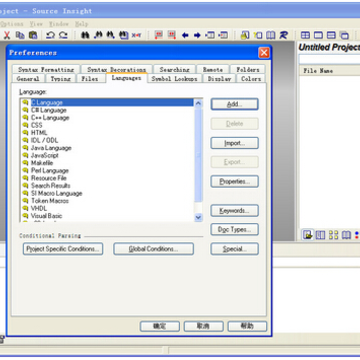Select JavaScript in the language list
The width and height of the screenshot is (360, 360).
pyautogui.click(x=45, y=155)
